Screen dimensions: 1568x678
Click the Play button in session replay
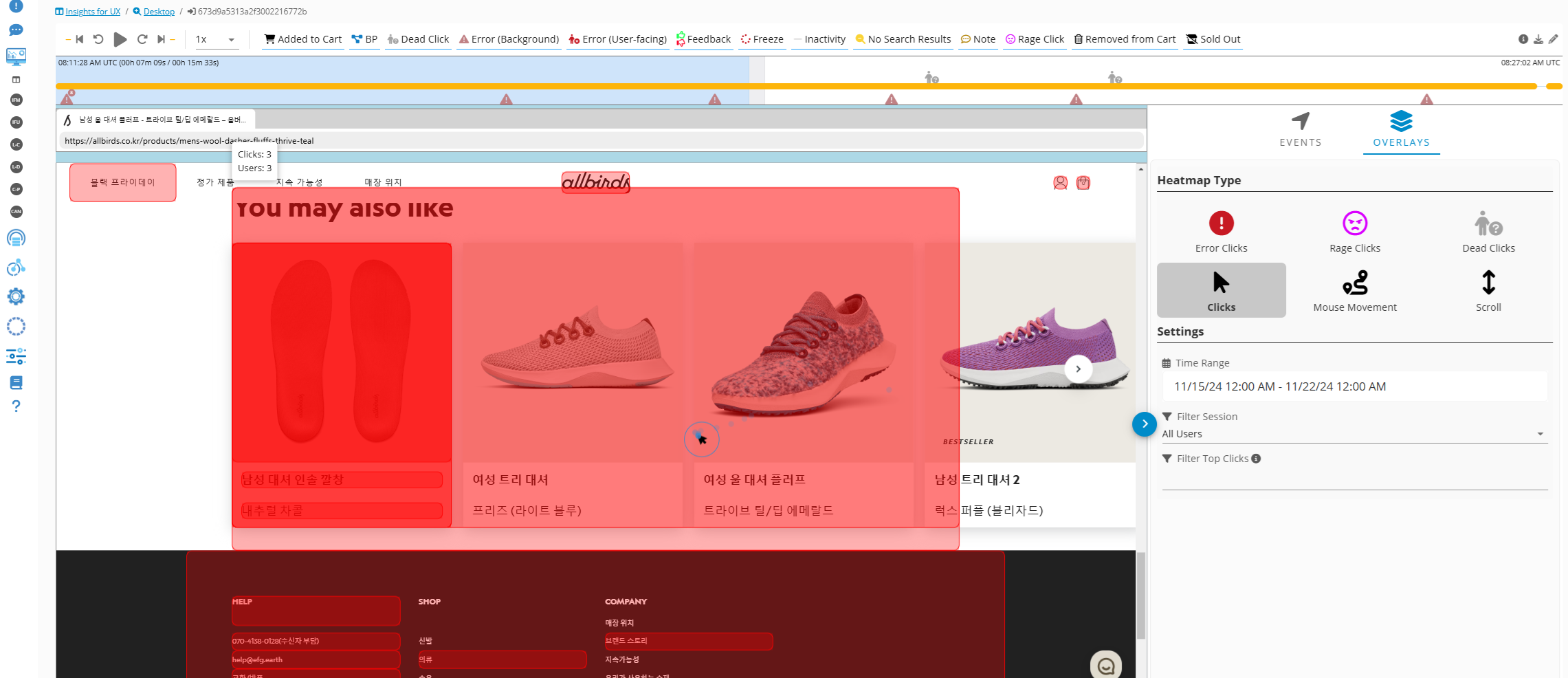[120, 39]
